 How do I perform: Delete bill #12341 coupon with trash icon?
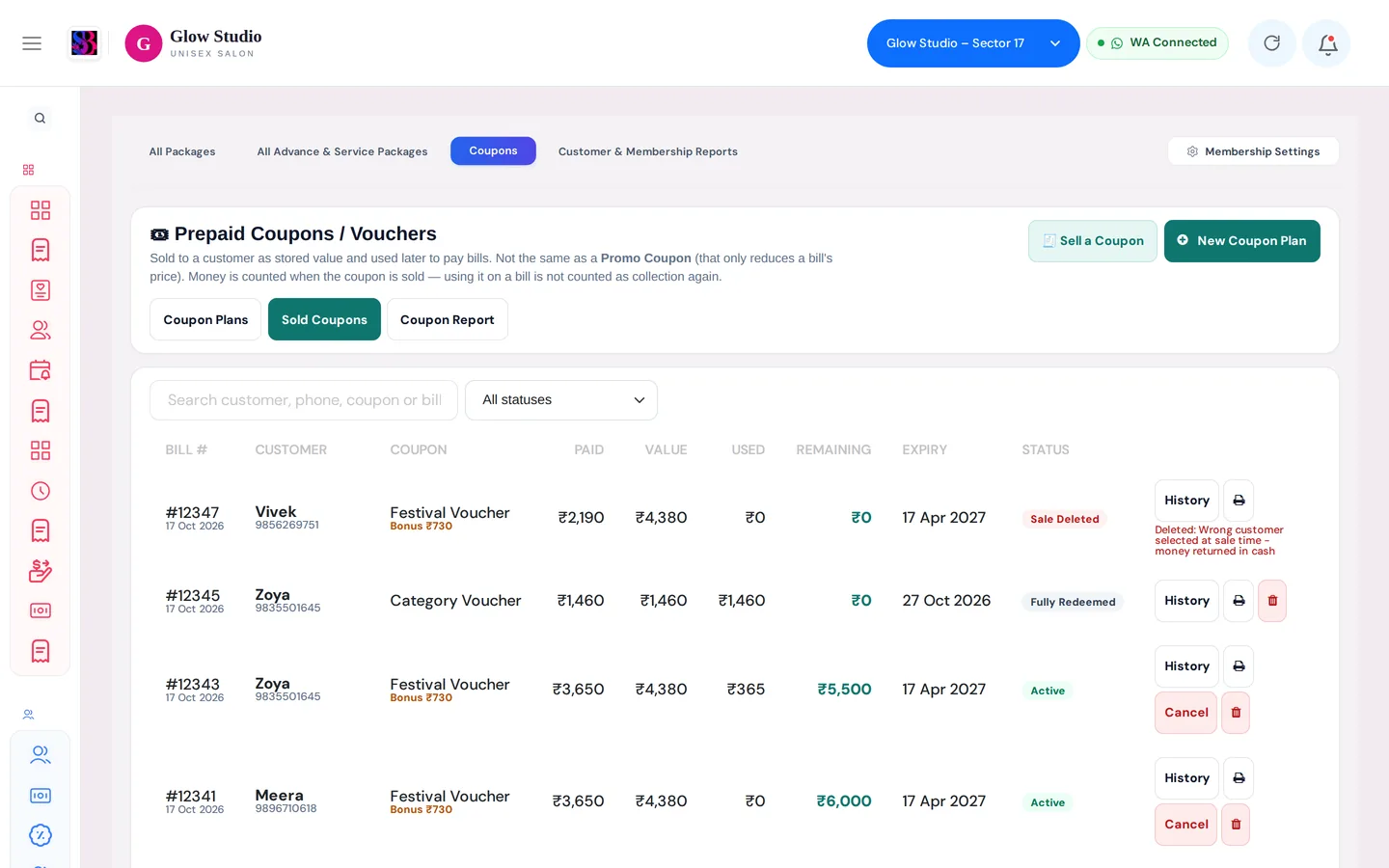(1236, 825)
